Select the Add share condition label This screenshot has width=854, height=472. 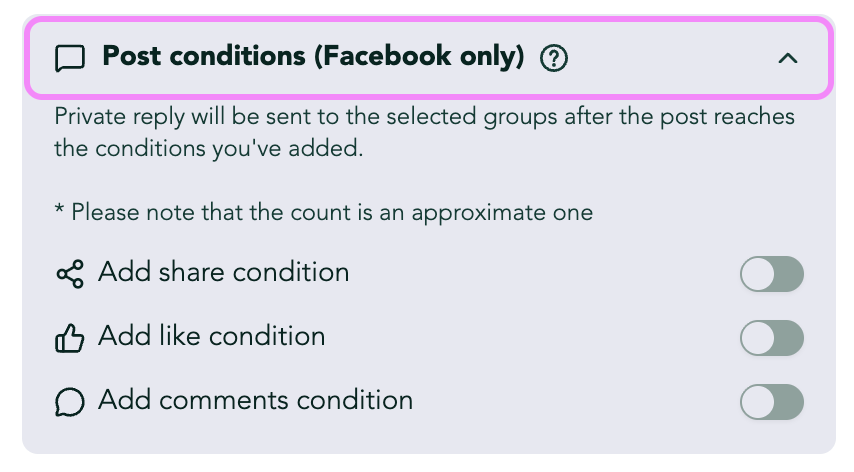[x=223, y=272]
